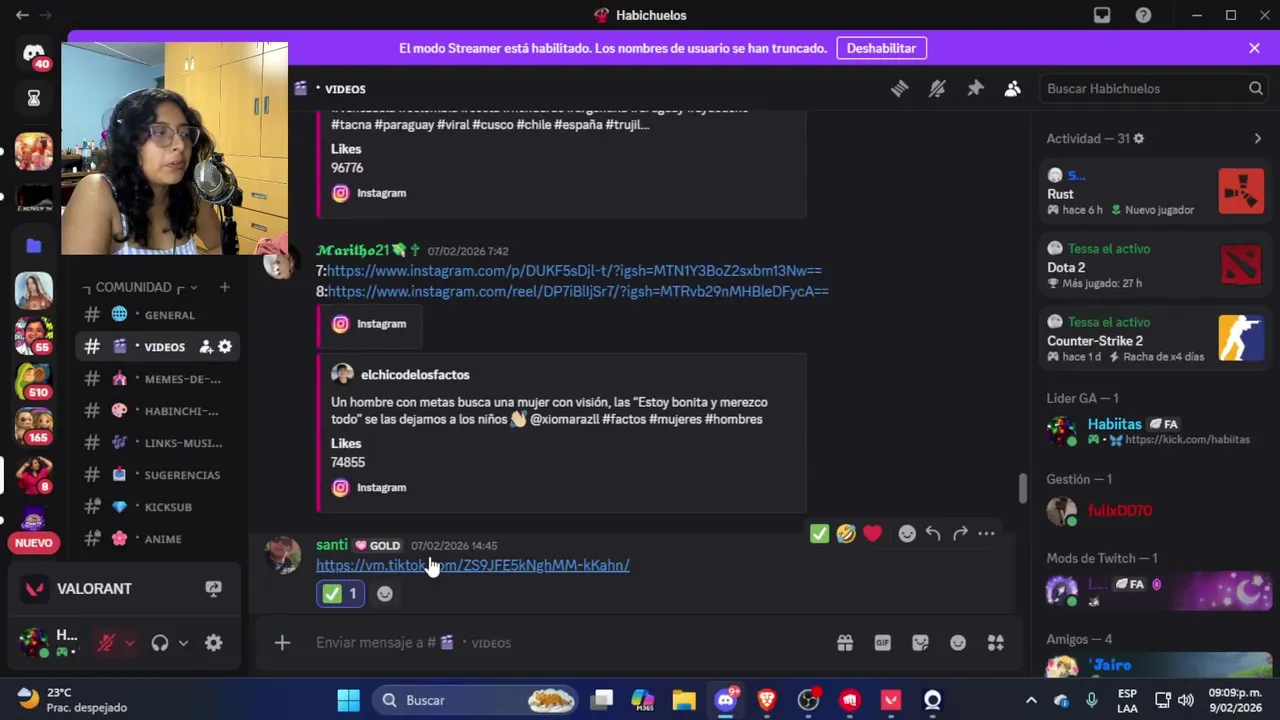Open santi's TikTok link
The image size is (1280, 720).
coord(472,565)
